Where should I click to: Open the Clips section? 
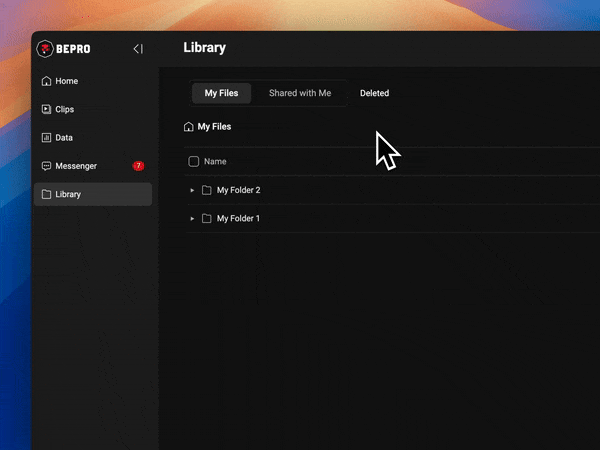[x=64, y=109]
